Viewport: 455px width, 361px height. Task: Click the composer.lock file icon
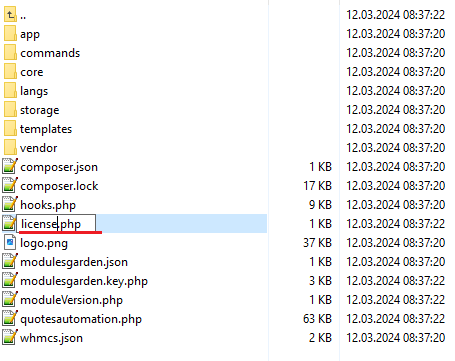(x=10, y=185)
